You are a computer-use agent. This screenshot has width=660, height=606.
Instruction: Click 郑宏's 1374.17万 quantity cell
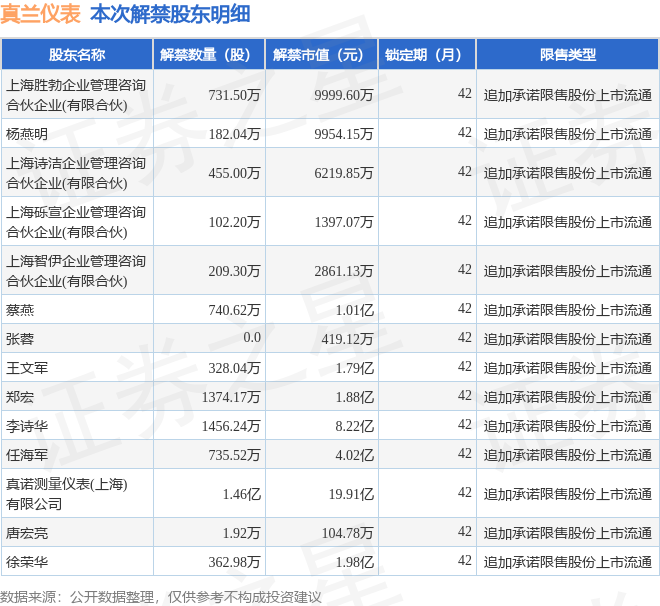click(x=209, y=396)
